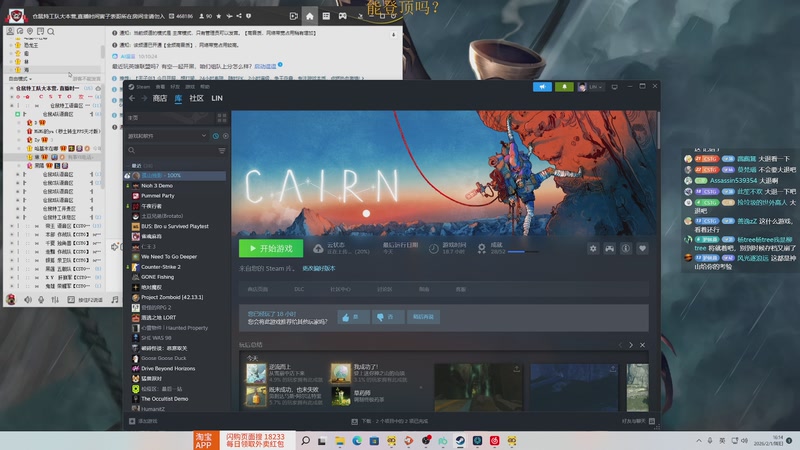Open gamepad icon in voice chat toolbar
The width and height of the screenshot is (800, 450).
point(342,16)
